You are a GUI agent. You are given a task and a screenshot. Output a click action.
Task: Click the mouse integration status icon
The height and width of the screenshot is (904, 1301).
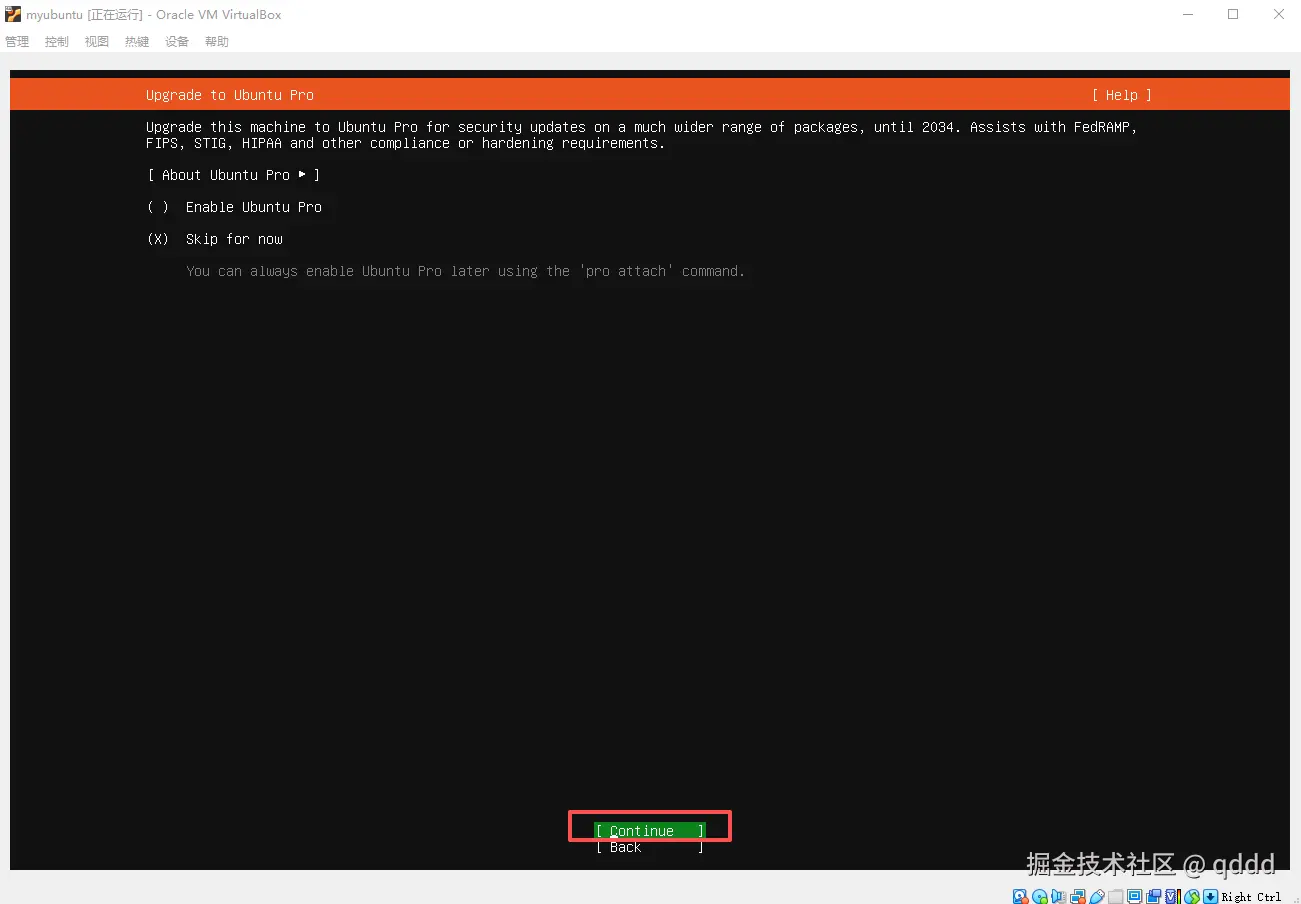pyautogui.click(x=1192, y=896)
